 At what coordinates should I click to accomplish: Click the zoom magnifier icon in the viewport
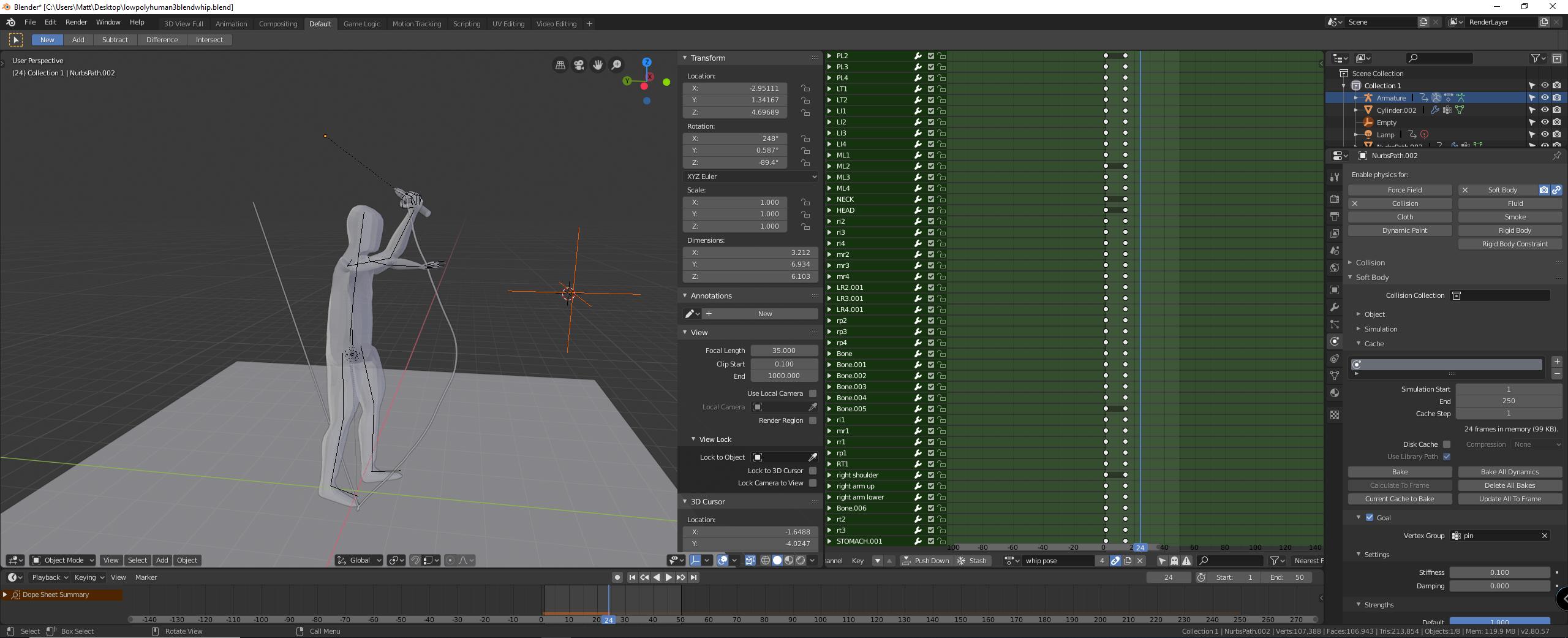617,64
